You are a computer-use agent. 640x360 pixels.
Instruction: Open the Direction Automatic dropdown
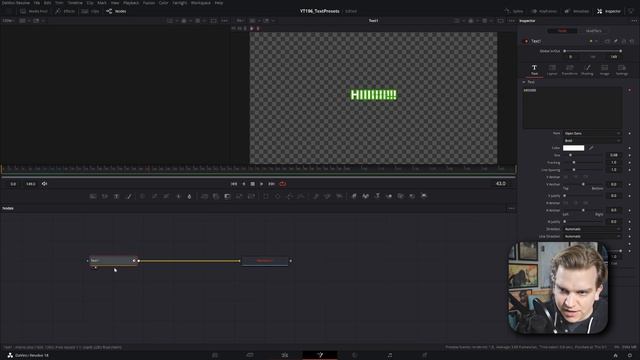(592, 229)
